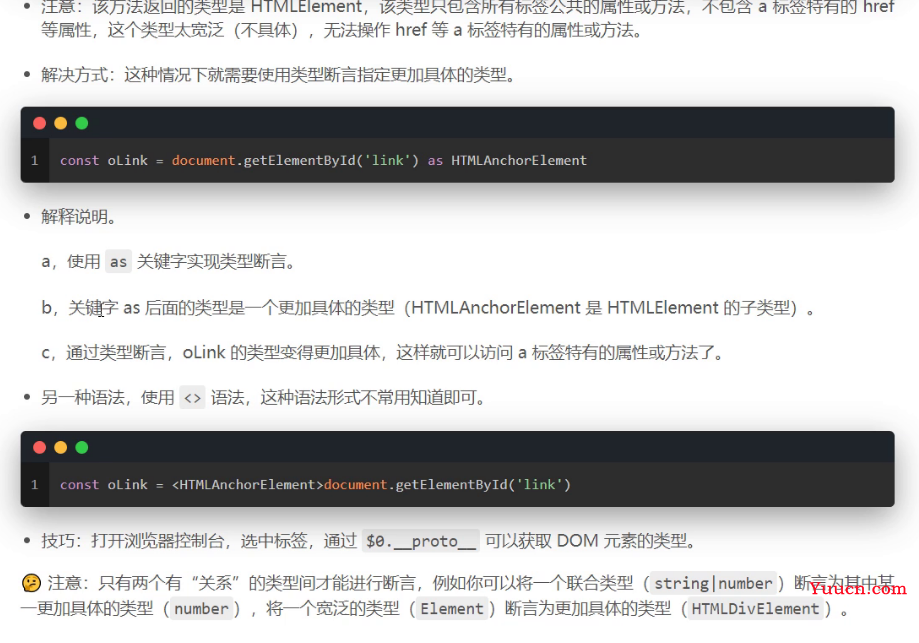This screenshot has width=919, height=643.
Task: Click yellow dot on first code block
Action: [61, 123]
